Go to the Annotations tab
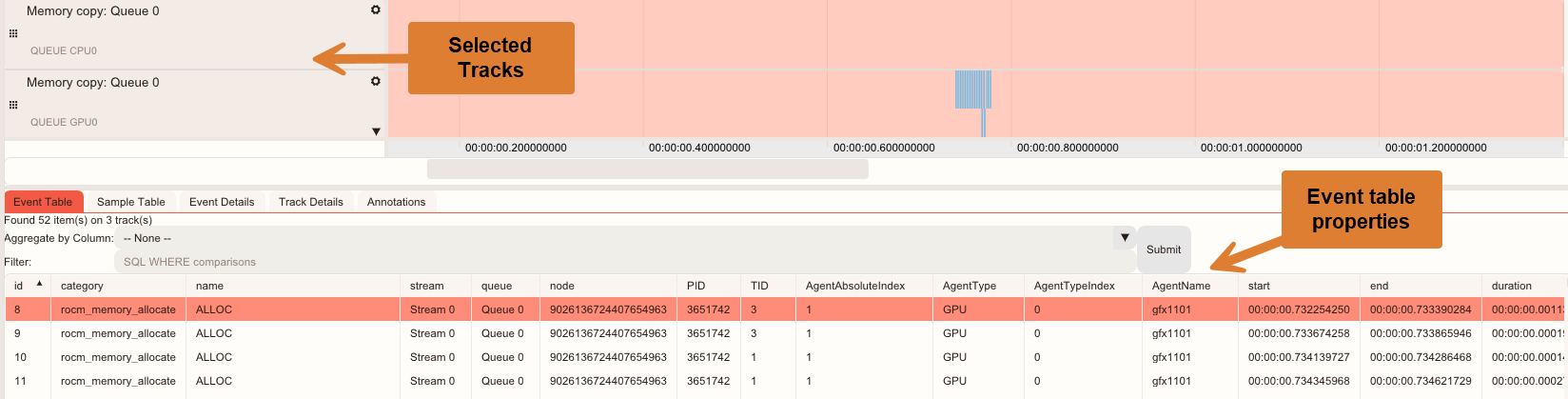This screenshot has height=399, width=1568. tap(396, 202)
